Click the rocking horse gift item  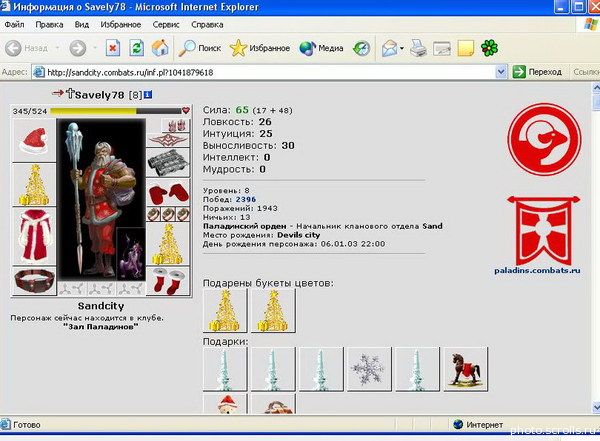[x=465, y=369]
